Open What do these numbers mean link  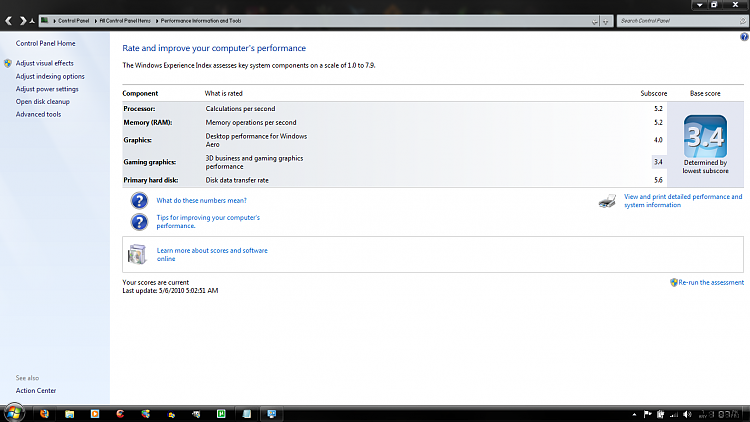coord(201,200)
